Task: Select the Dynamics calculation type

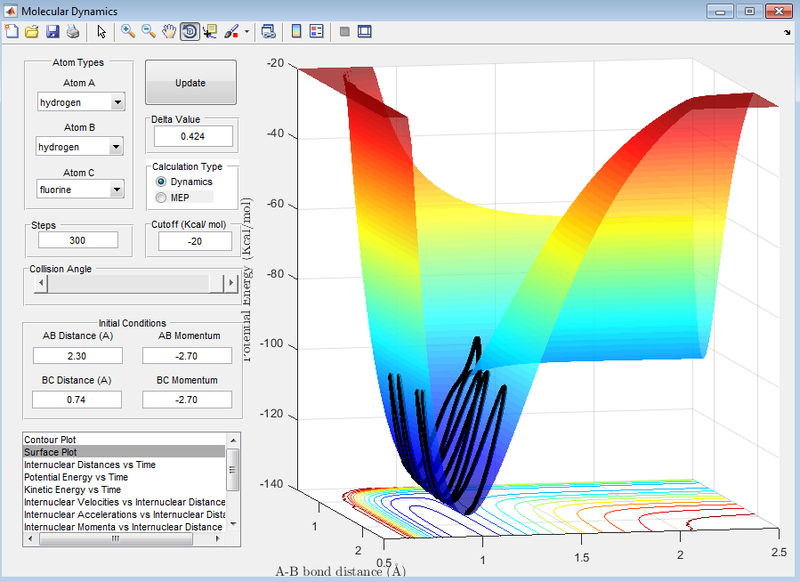Action: (x=161, y=182)
